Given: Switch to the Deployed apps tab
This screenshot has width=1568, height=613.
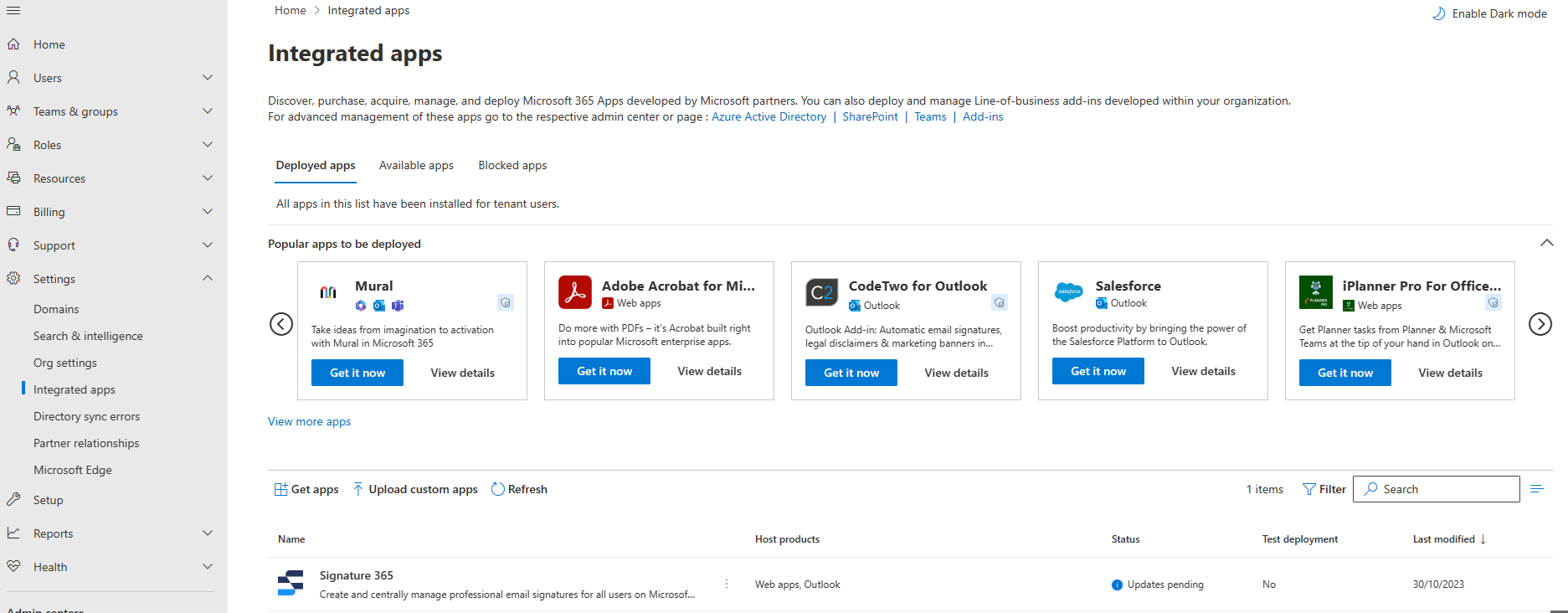Looking at the screenshot, I should 316,166.
